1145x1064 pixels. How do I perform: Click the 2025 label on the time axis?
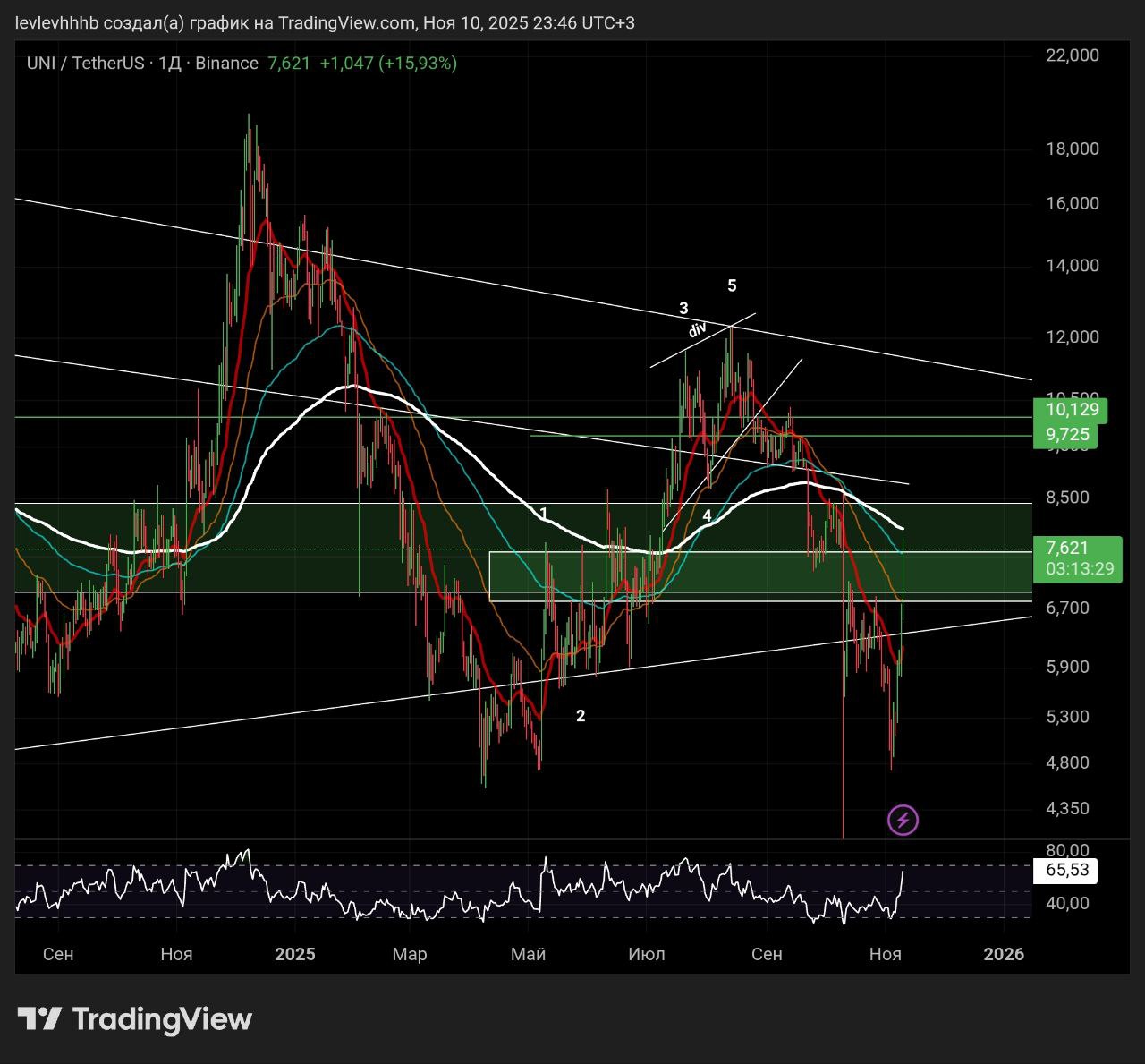click(295, 954)
